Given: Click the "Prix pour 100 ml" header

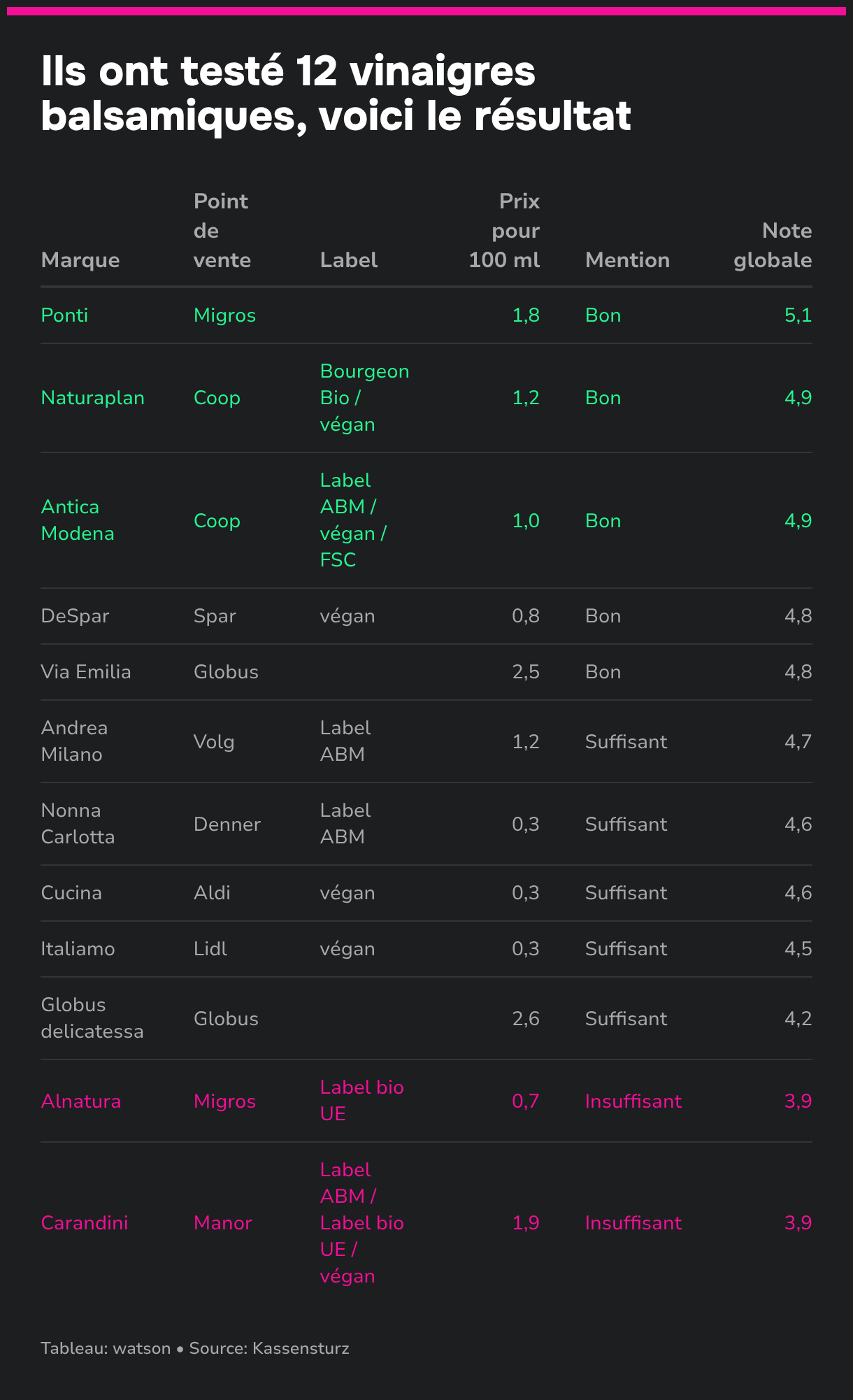Looking at the screenshot, I should click(505, 231).
